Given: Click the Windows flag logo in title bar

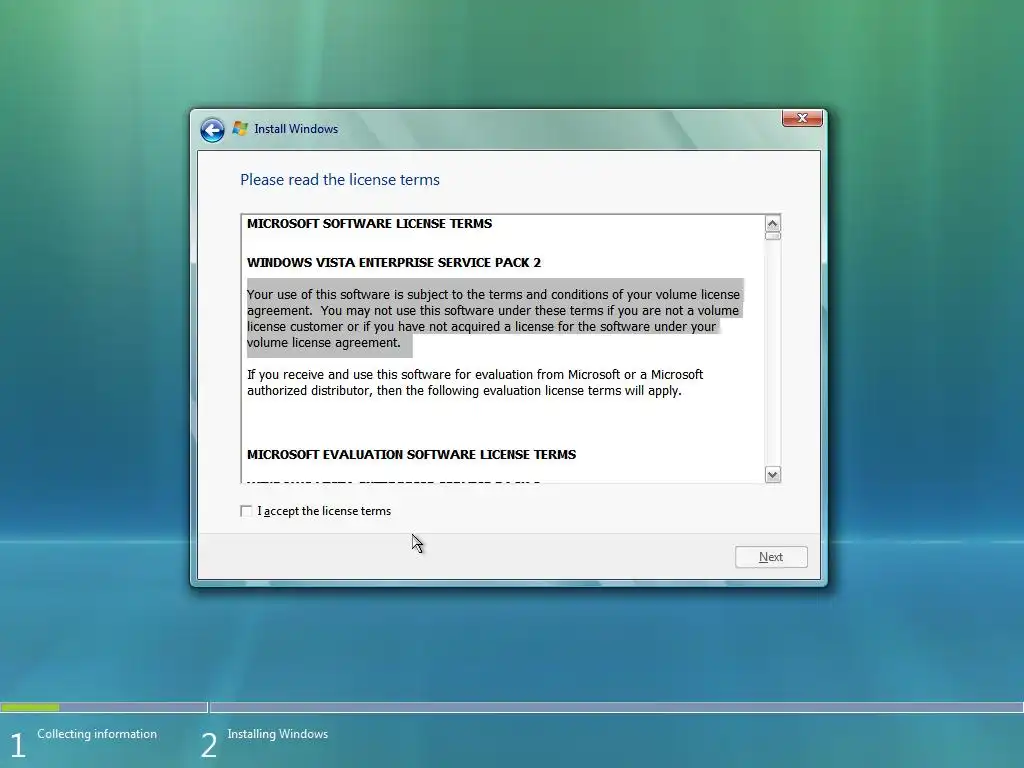Looking at the screenshot, I should pos(240,129).
